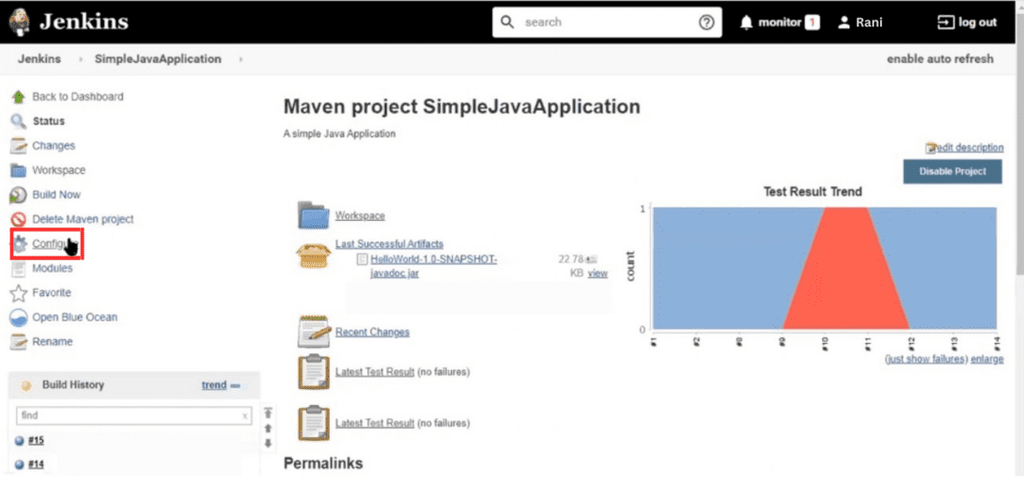Focus the Build History find field
1024x483 pixels.
[128, 415]
